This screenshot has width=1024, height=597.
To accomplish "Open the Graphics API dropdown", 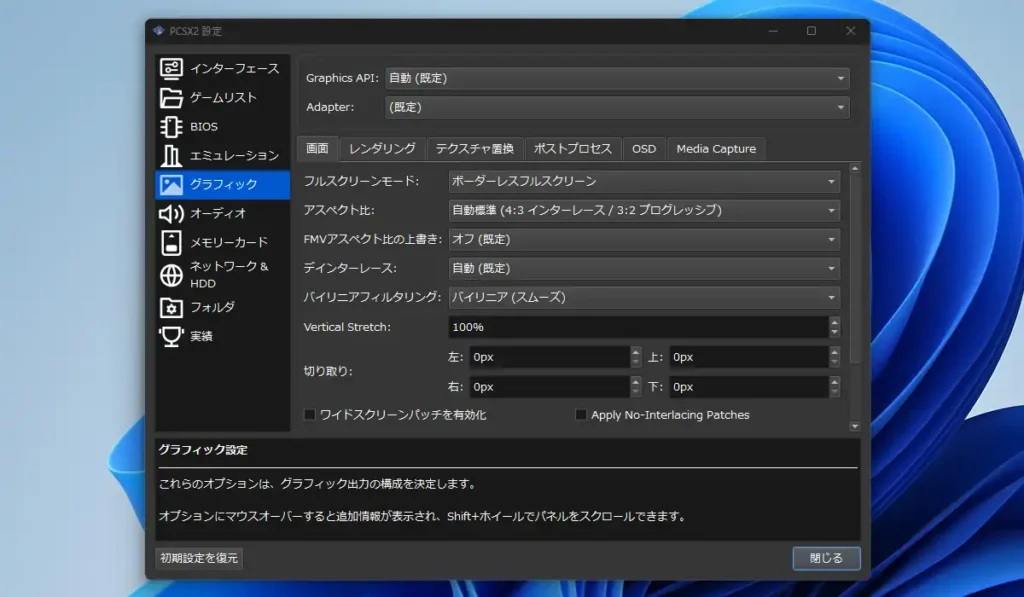I will click(617, 78).
